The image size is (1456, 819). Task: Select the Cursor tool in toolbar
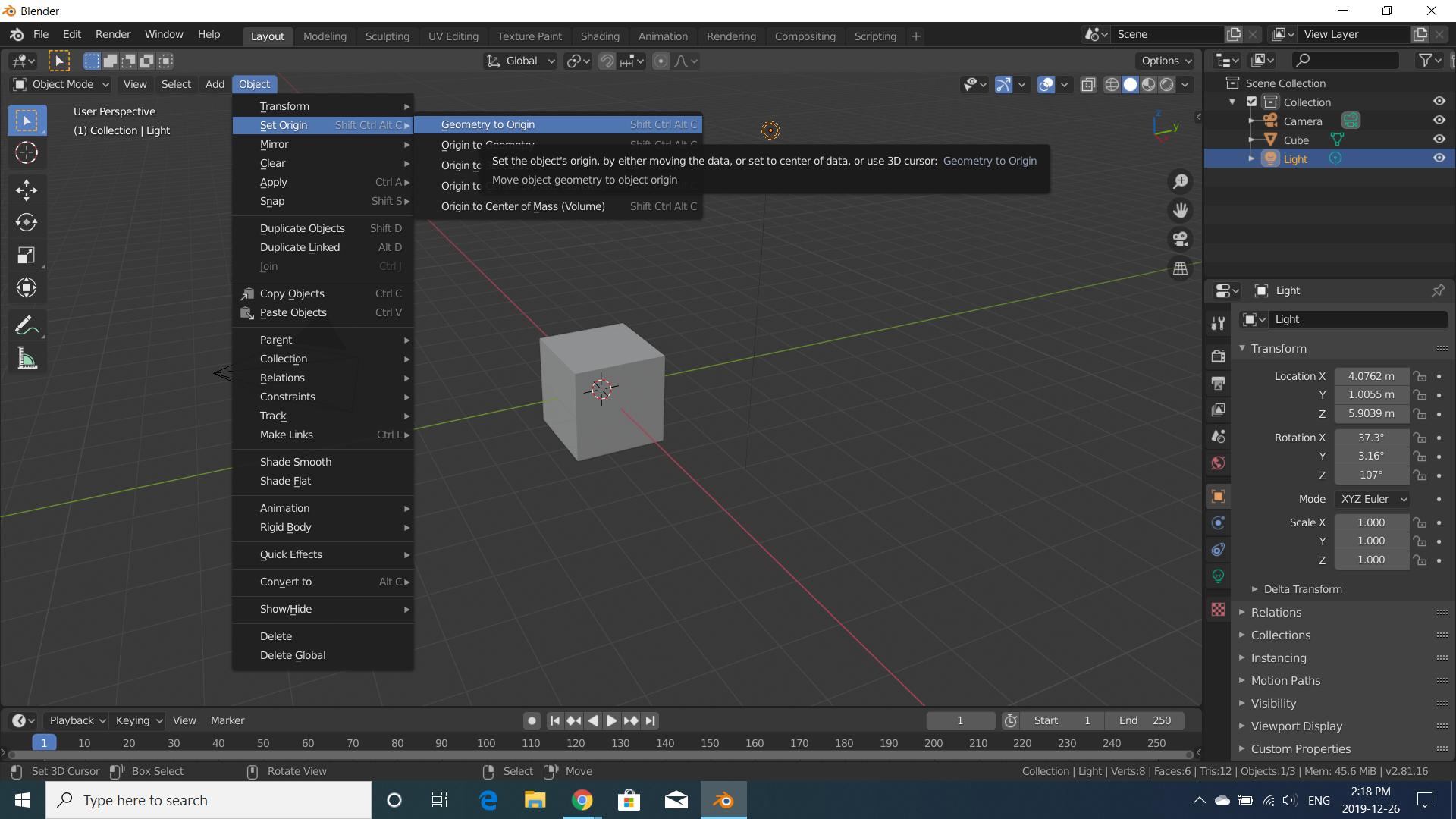27,153
